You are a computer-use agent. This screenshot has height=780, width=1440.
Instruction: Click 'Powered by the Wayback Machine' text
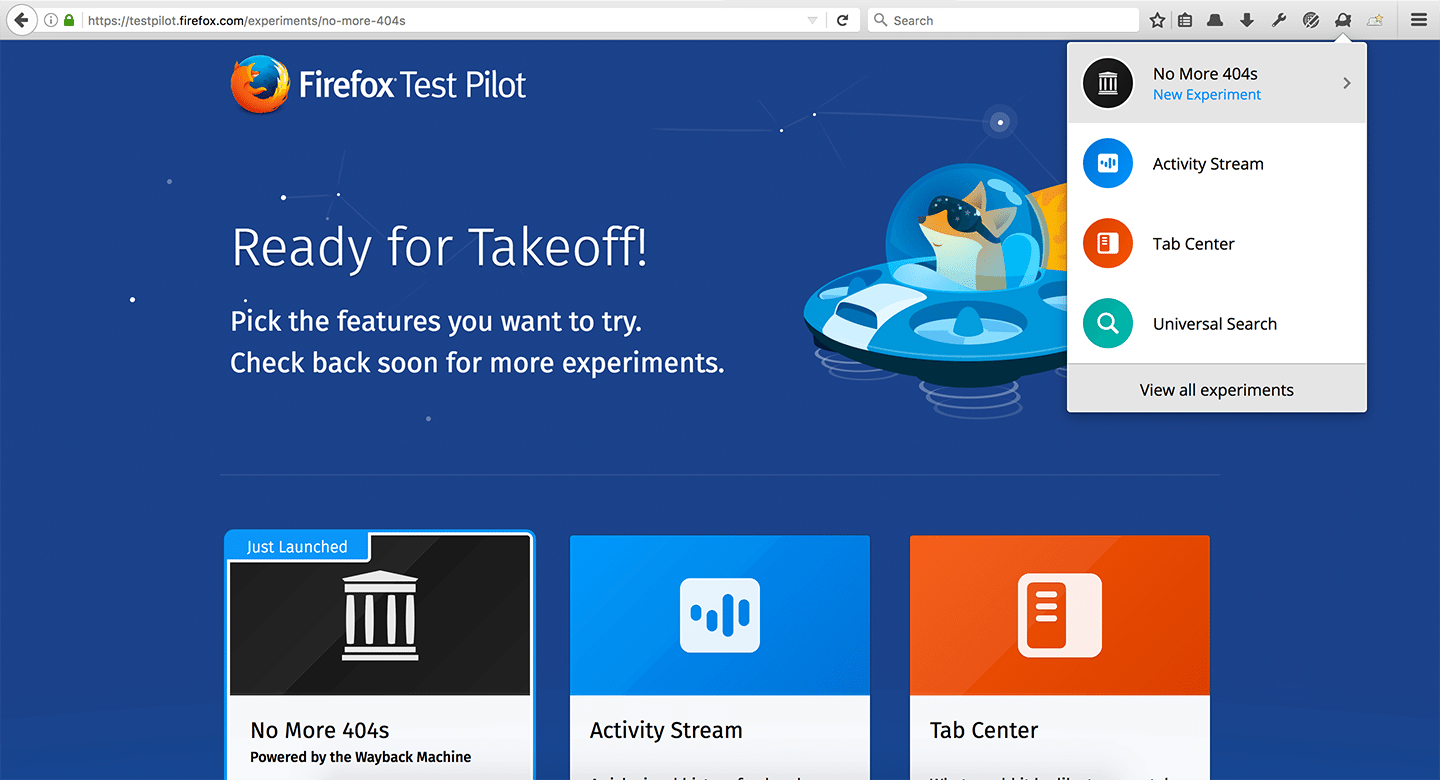360,757
